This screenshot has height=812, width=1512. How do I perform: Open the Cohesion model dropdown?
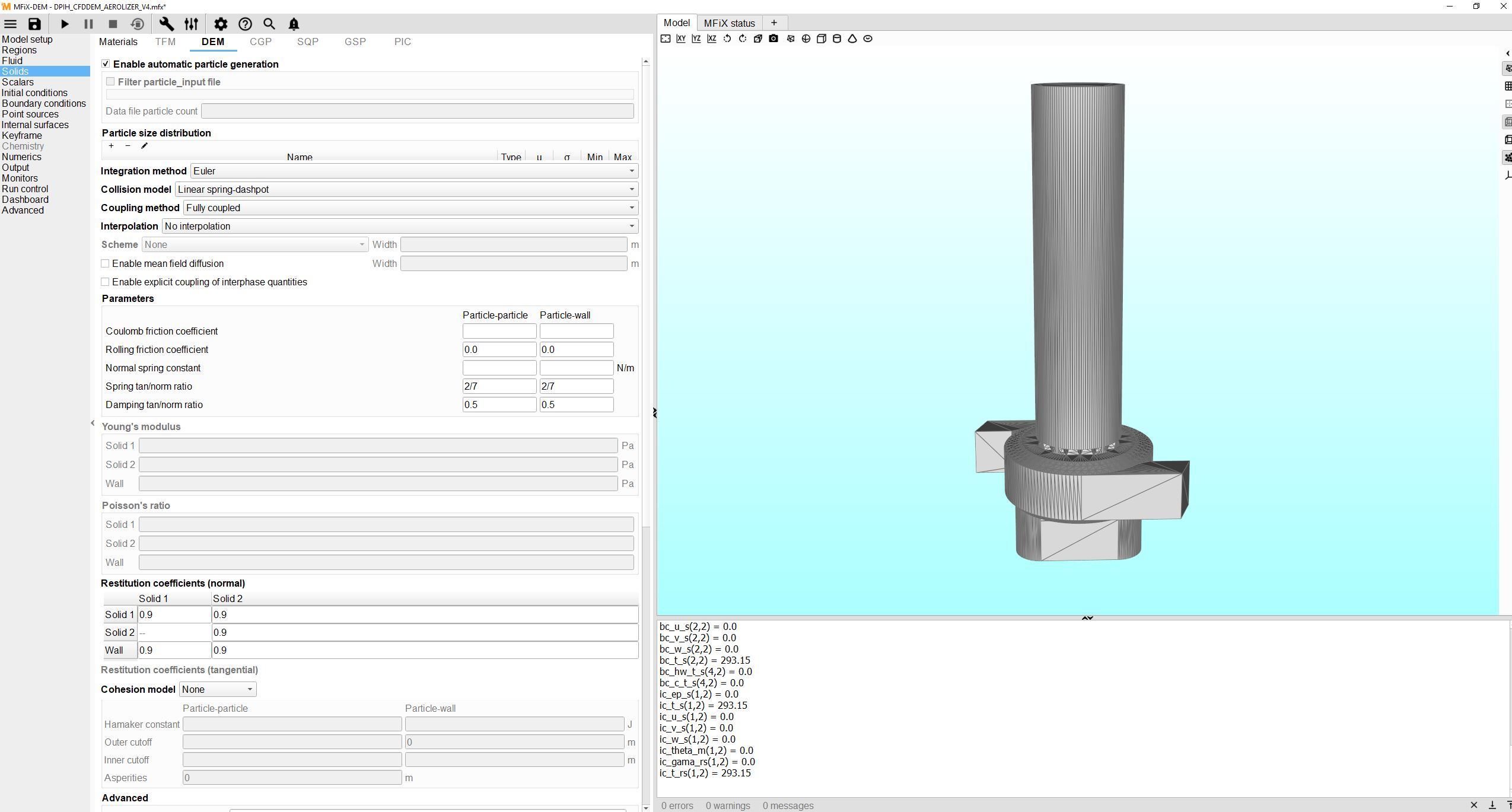point(218,689)
